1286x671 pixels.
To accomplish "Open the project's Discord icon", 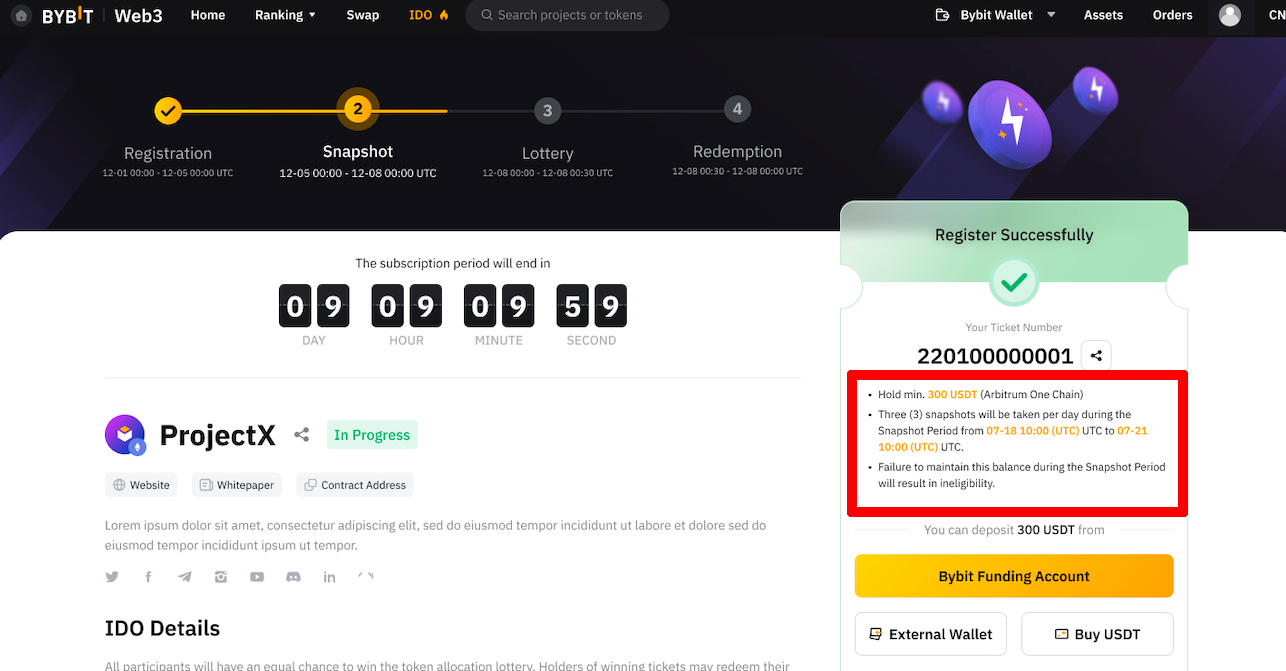I will click(293, 577).
